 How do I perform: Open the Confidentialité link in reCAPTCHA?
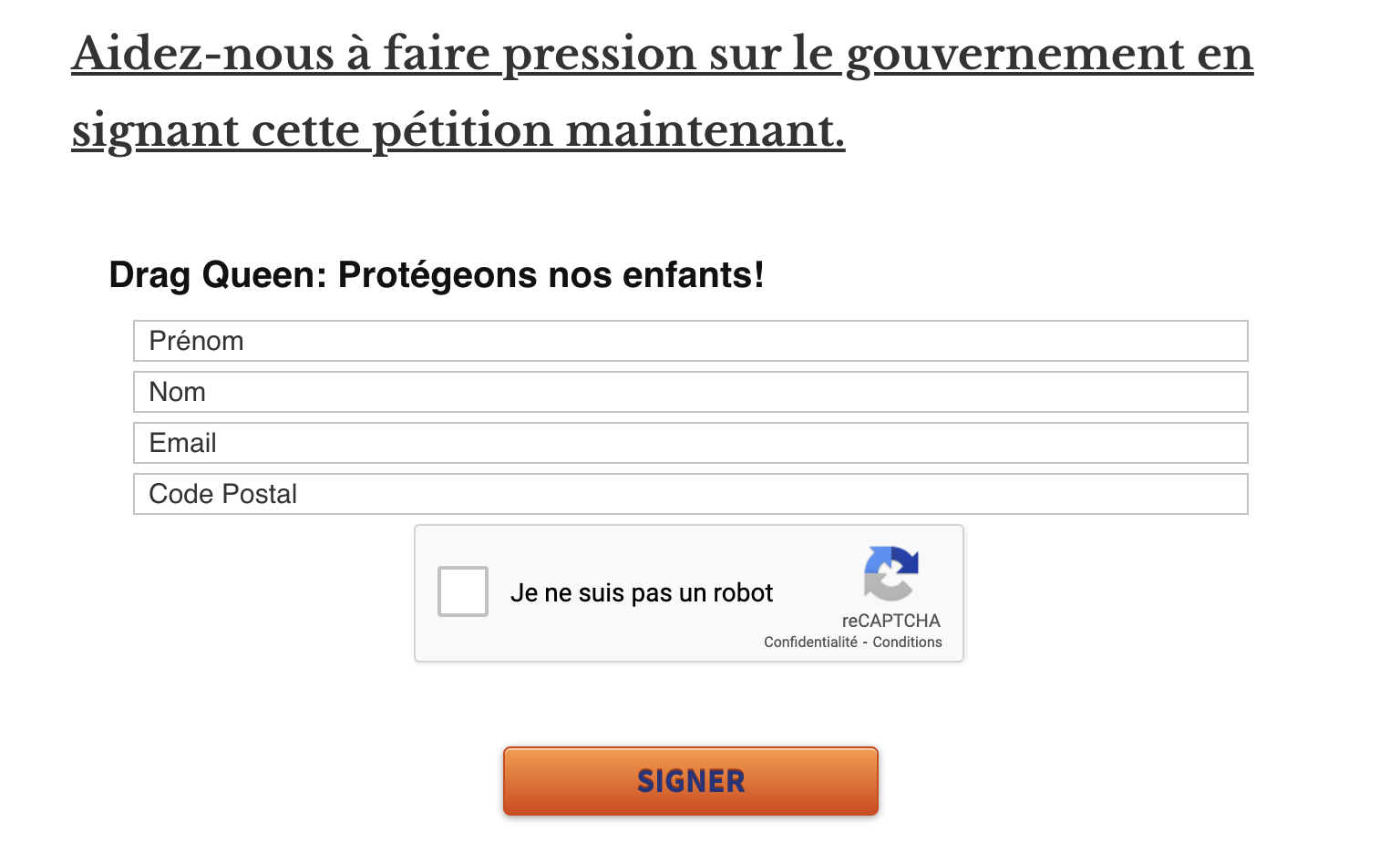pos(810,642)
